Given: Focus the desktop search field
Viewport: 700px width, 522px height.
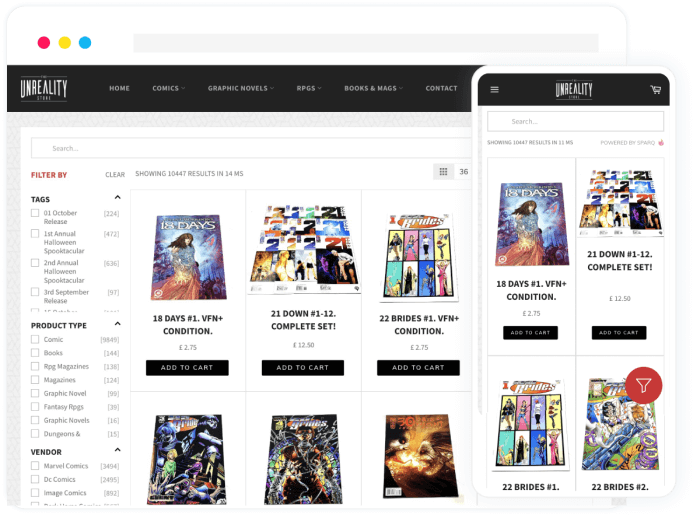Looking at the screenshot, I should (x=250, y=148).
